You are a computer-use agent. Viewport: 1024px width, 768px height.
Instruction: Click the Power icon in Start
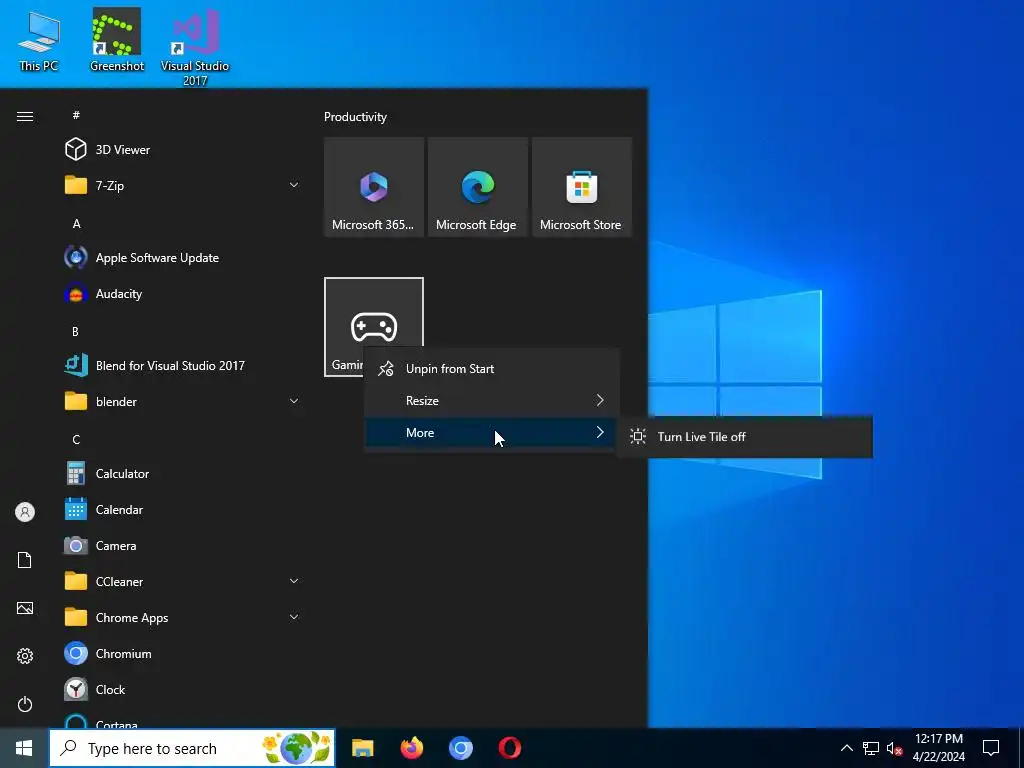pos(25,704)
